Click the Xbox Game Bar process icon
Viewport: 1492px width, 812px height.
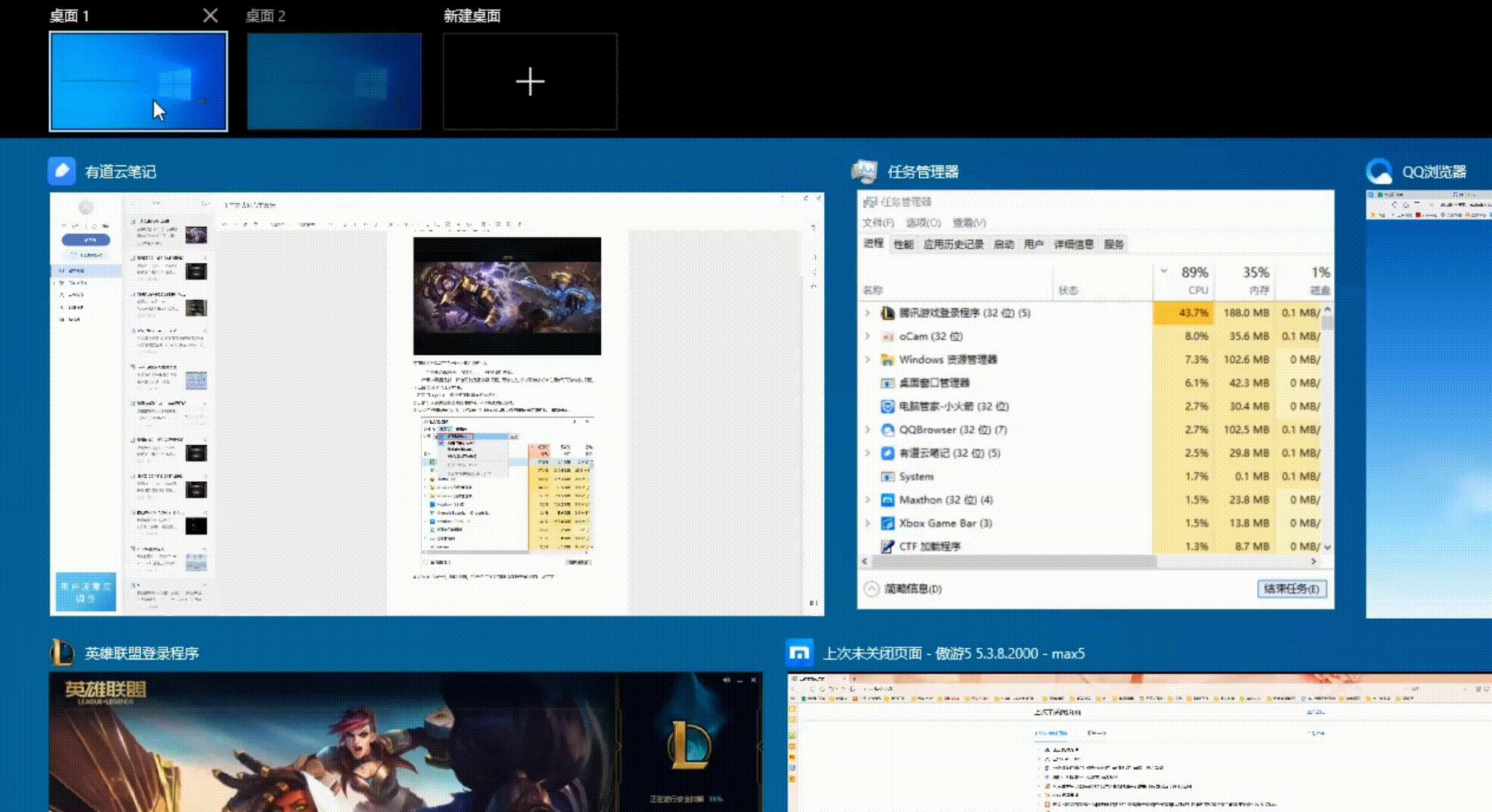(887, 523)
